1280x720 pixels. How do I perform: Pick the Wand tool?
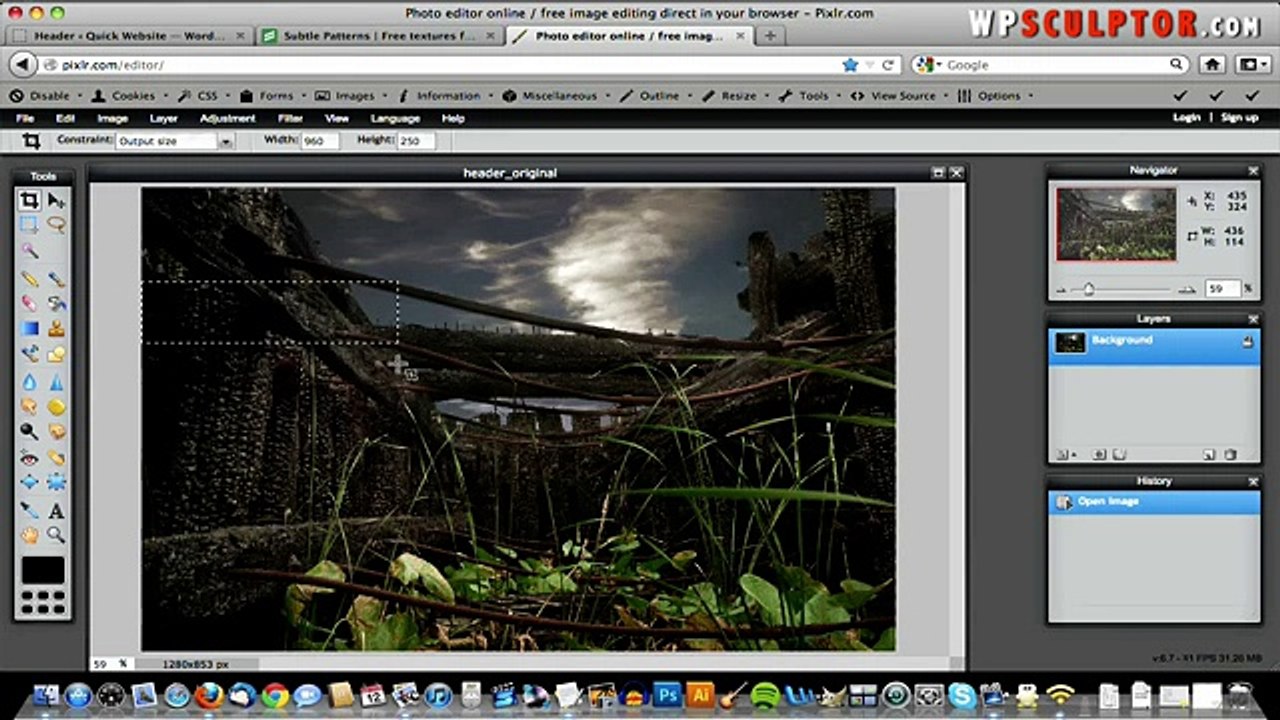pyautogui.click(x=30, y=251)
